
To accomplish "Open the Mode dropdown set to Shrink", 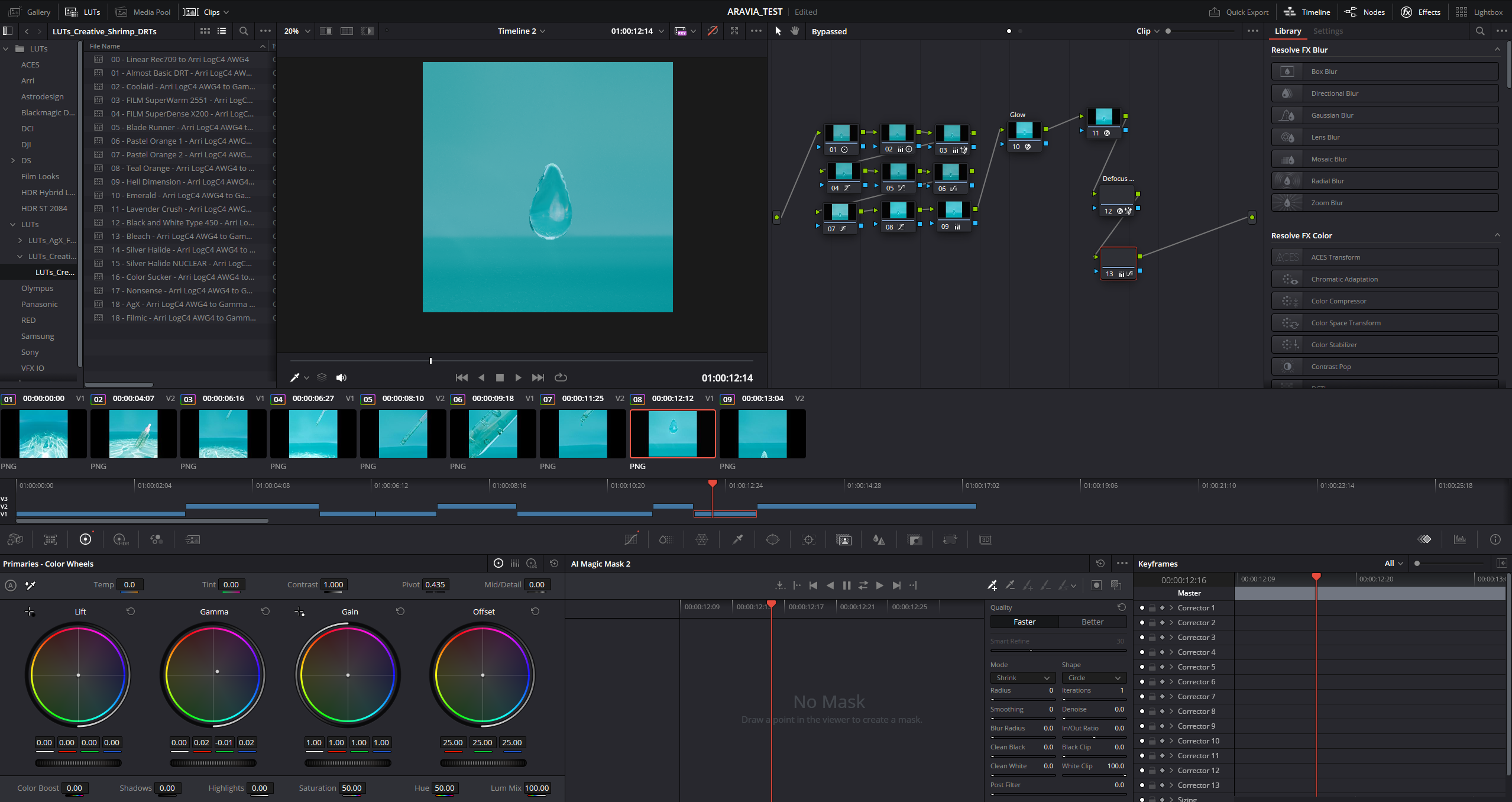I will click(1023, 678).
